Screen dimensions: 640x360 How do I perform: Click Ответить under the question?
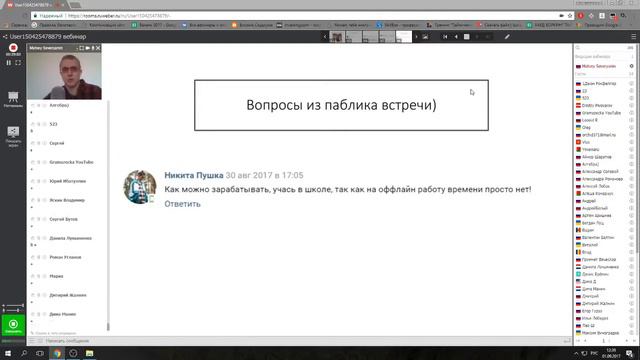[182, 204]
